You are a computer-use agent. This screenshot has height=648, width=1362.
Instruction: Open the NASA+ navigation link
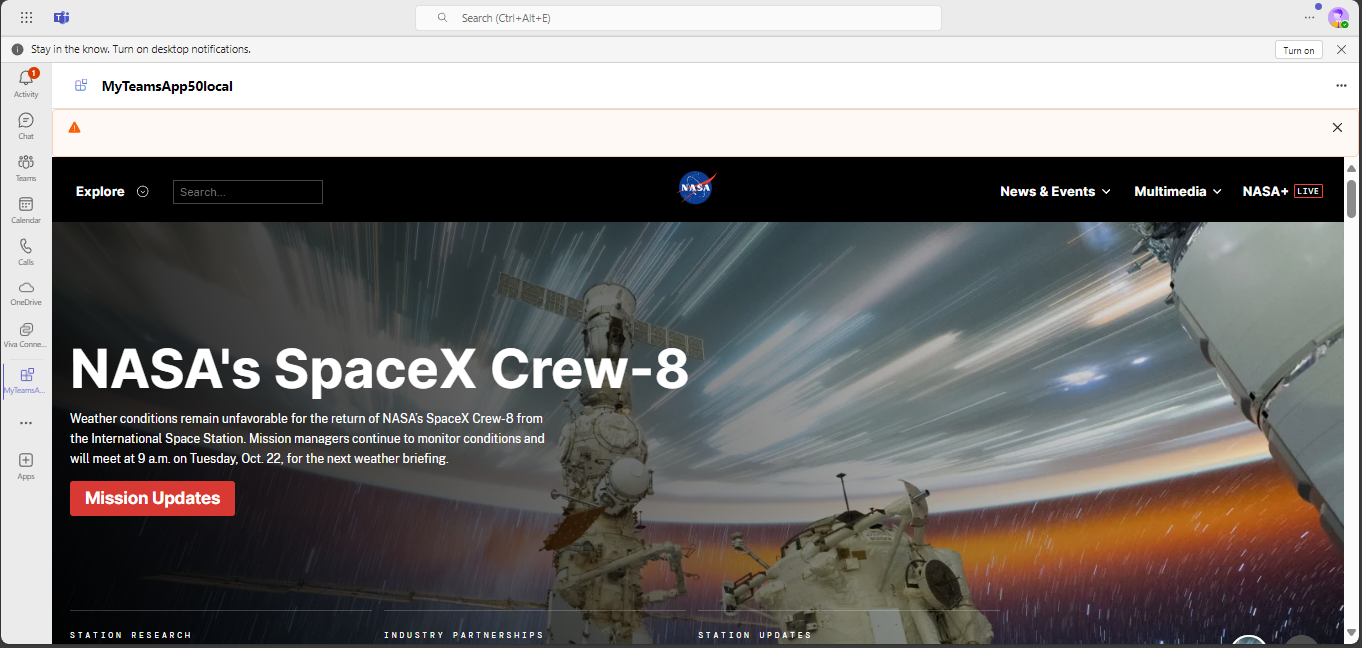tap(1265, 191)
